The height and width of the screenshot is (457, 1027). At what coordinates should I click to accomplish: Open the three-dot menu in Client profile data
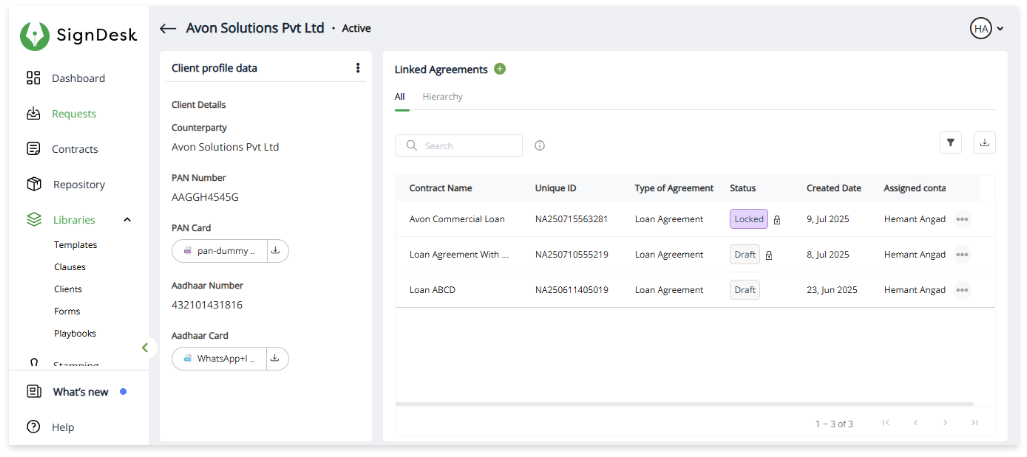click(358, 67)
